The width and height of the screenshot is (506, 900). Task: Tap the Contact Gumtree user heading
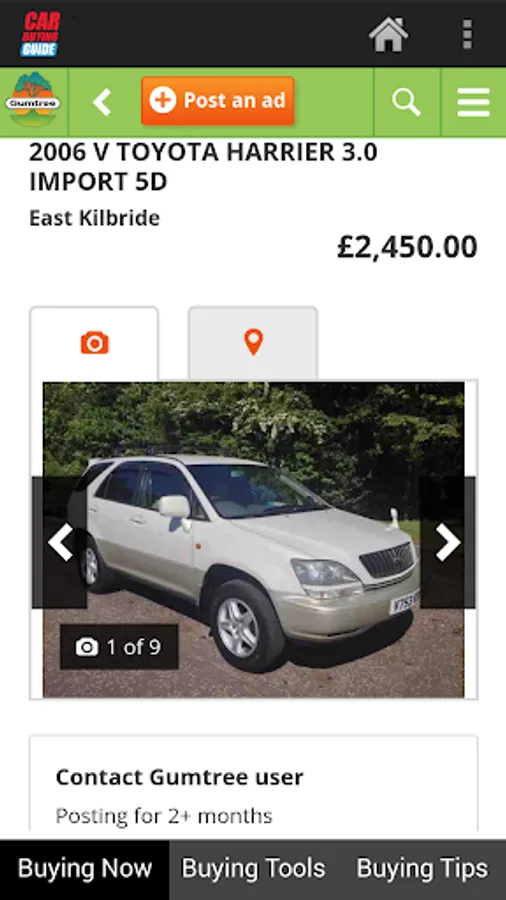coord(180,777)
